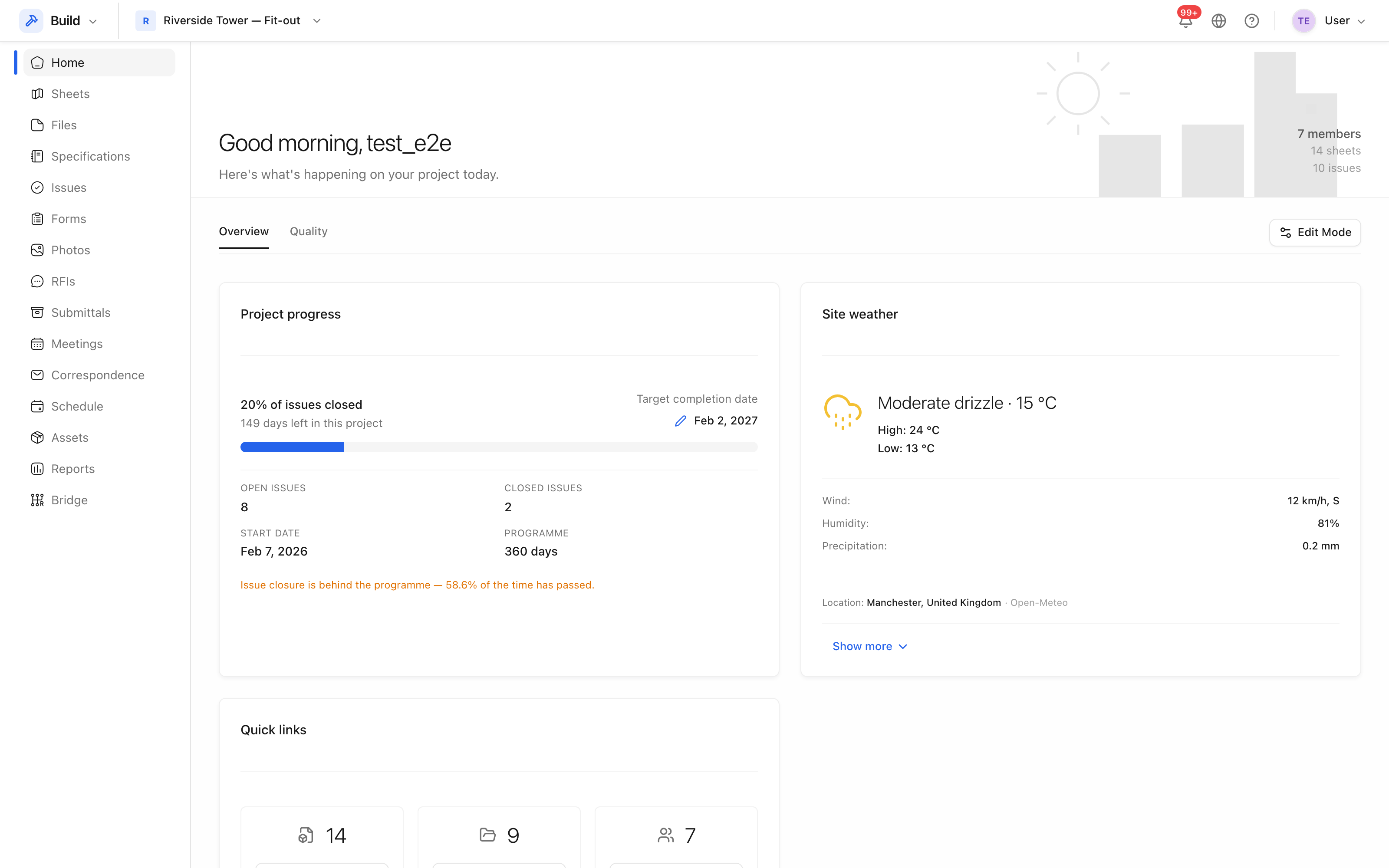This screenshot has height=868, width=1389.
Task: Click the RFIs chat bubble icon
Action: pos(37,281)
